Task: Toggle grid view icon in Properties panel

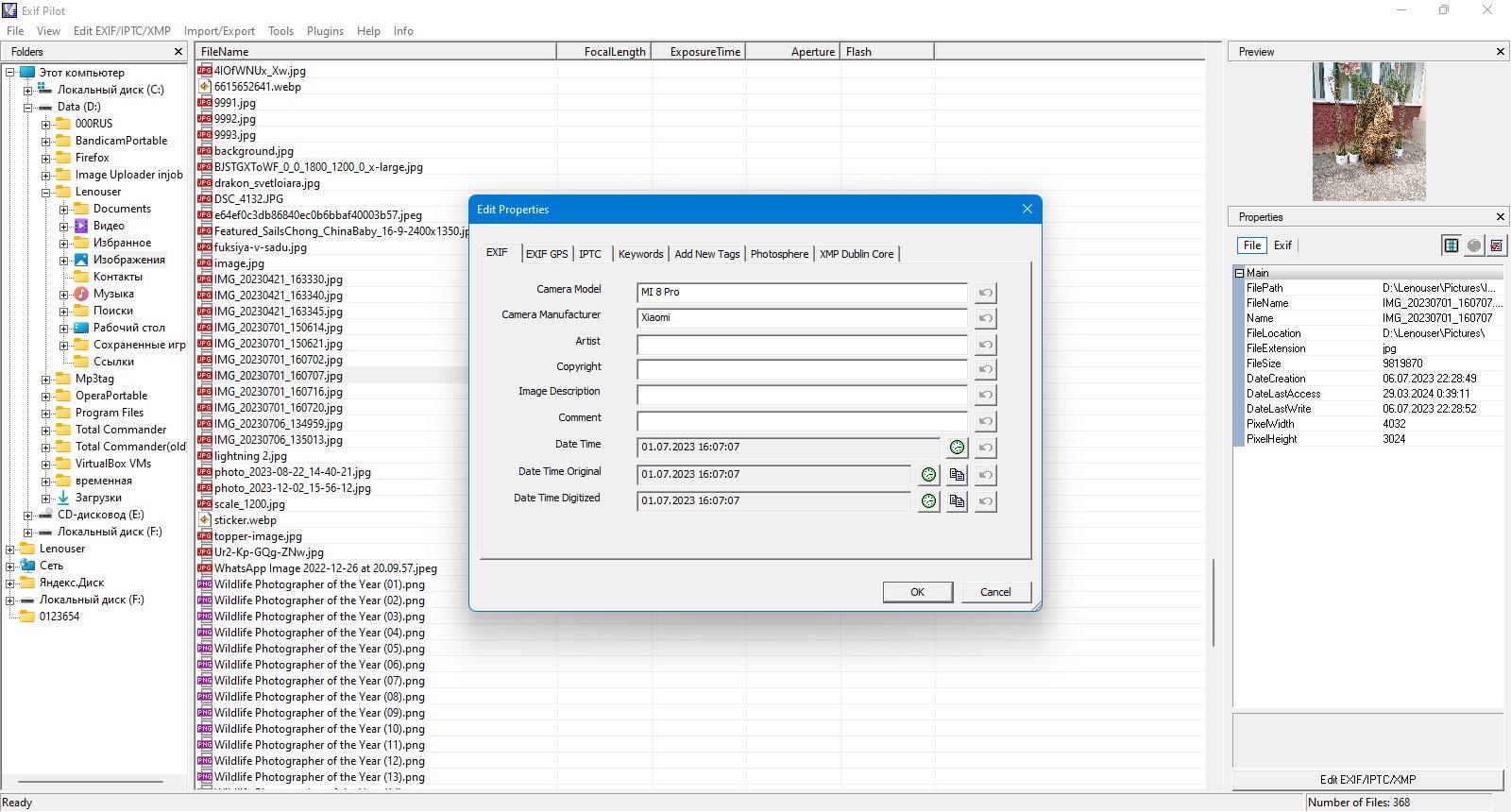Action: (x=1452, y=245)
